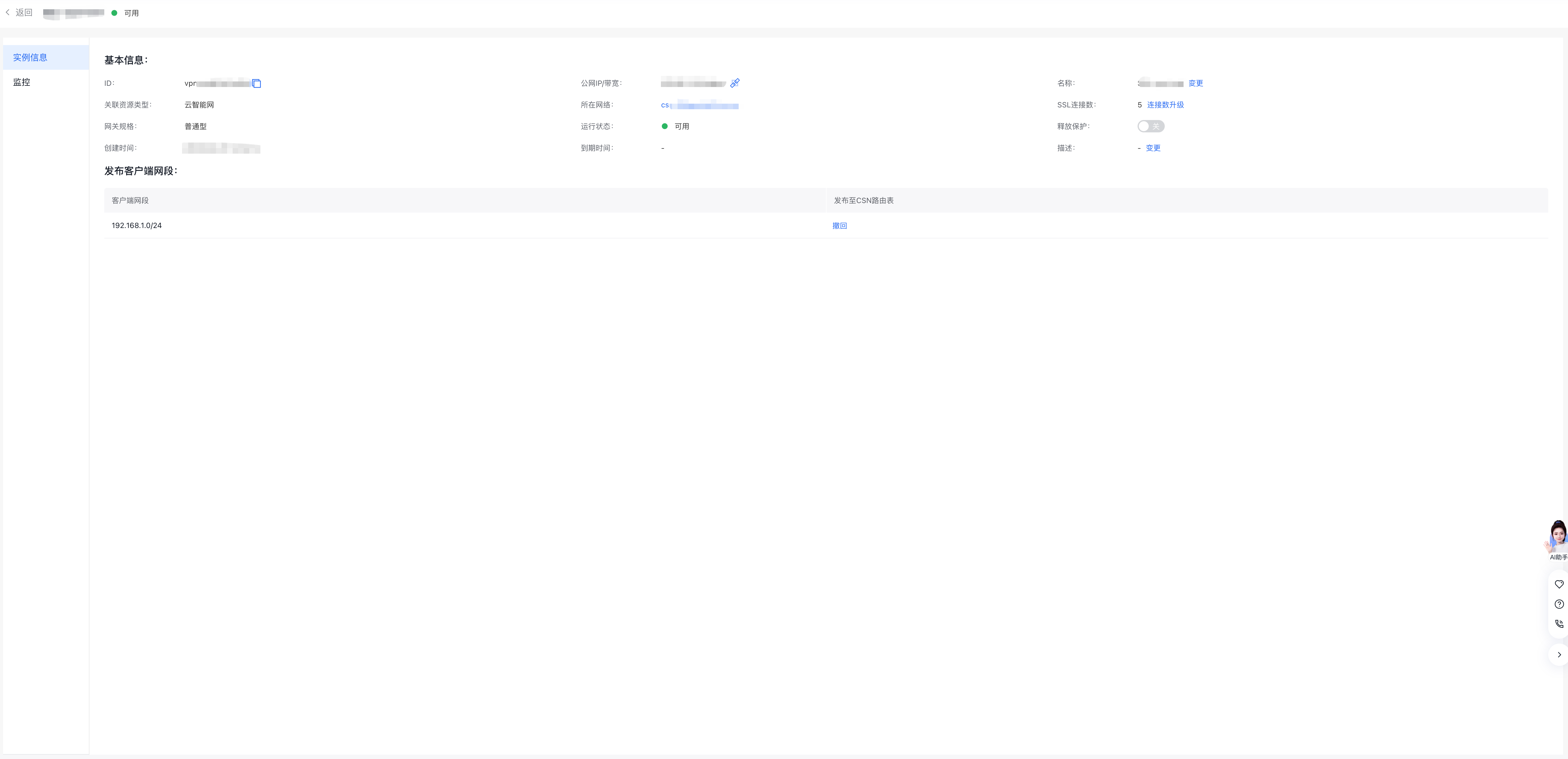
Task: Open the 所在网络 network link
Action: (700, 105)
